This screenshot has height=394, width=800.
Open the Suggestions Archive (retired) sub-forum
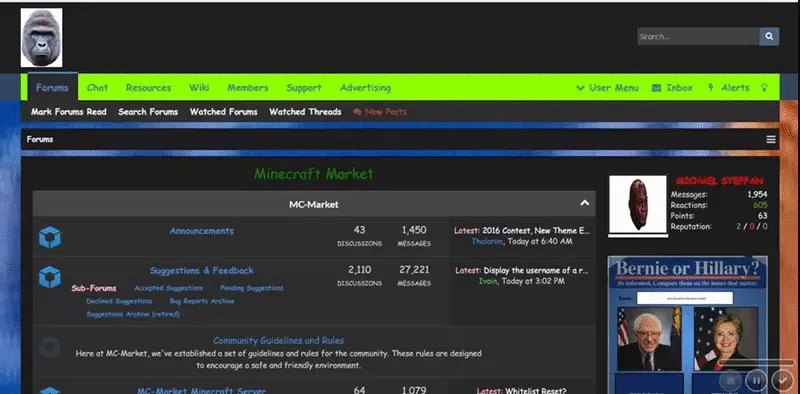coord(133,314)
